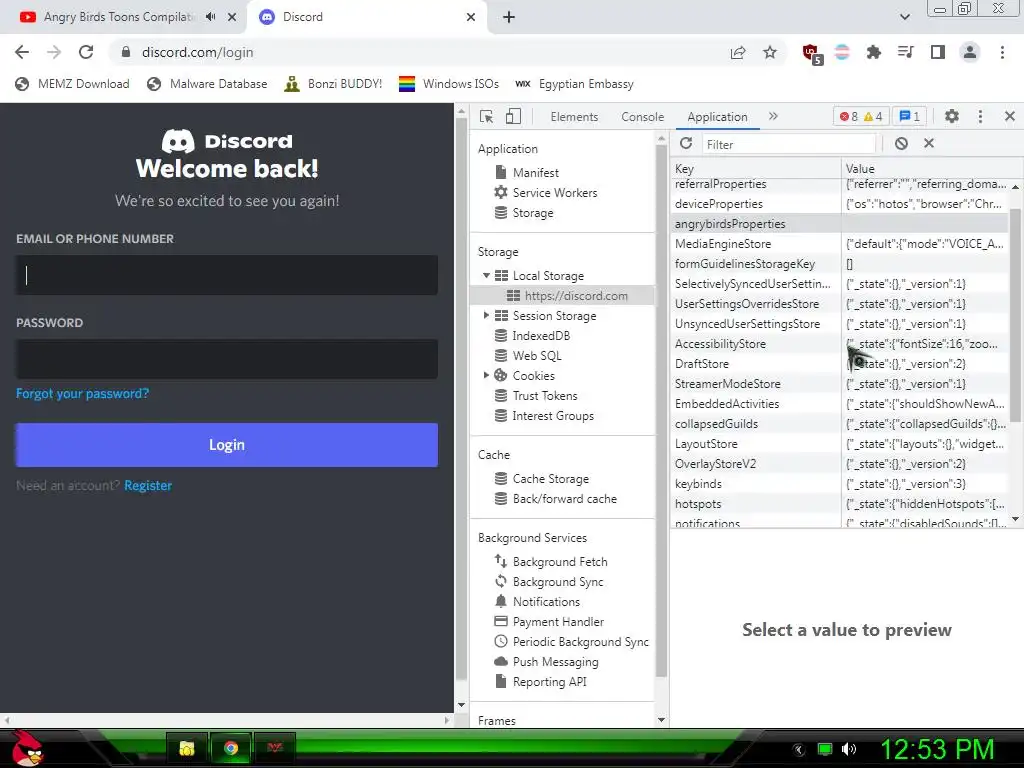Click the Forgot your password link
The image size is (1024, 768).
pos(82,394)
